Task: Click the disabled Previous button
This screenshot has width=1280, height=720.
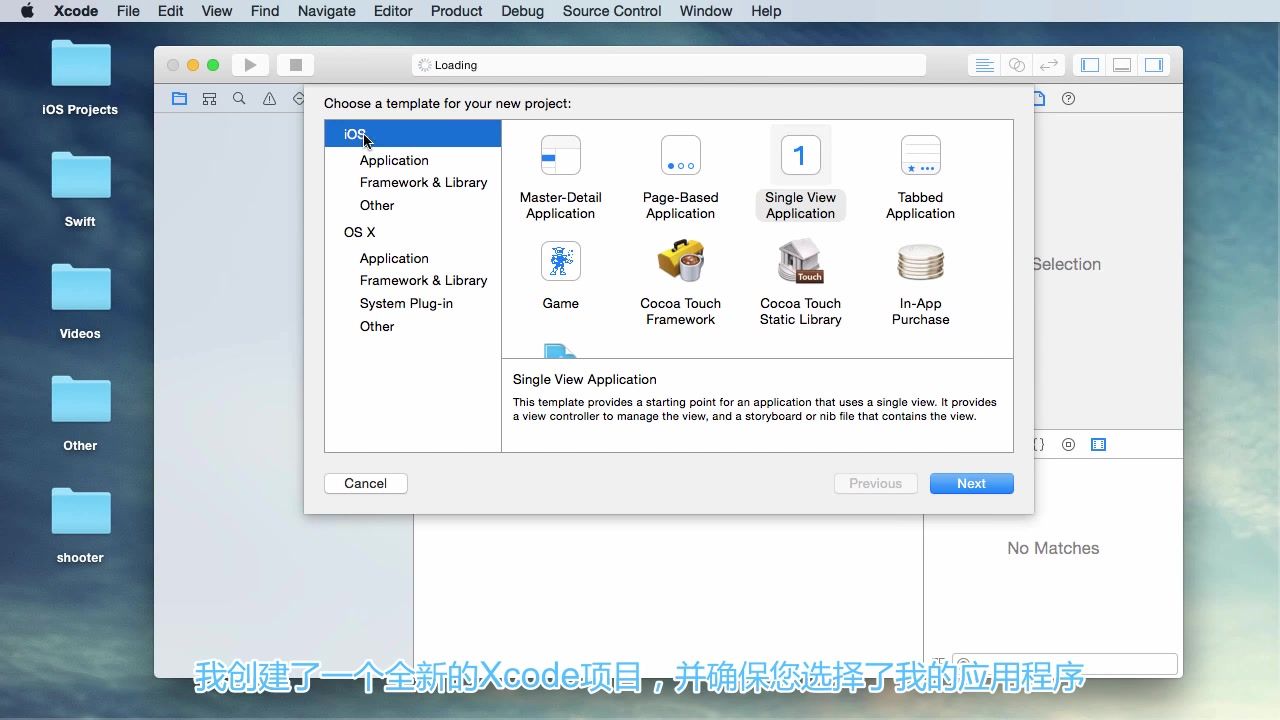Action: click(875, 483)
